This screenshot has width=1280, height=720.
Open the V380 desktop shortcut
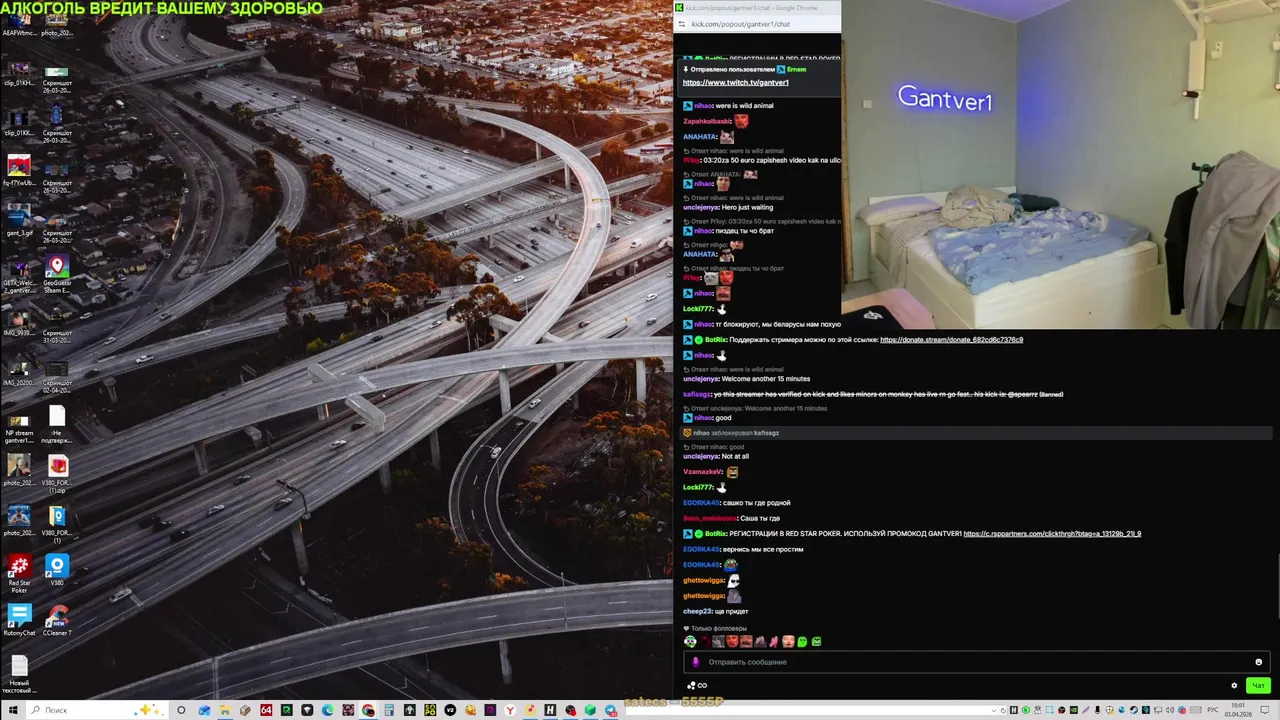[57, 571]
